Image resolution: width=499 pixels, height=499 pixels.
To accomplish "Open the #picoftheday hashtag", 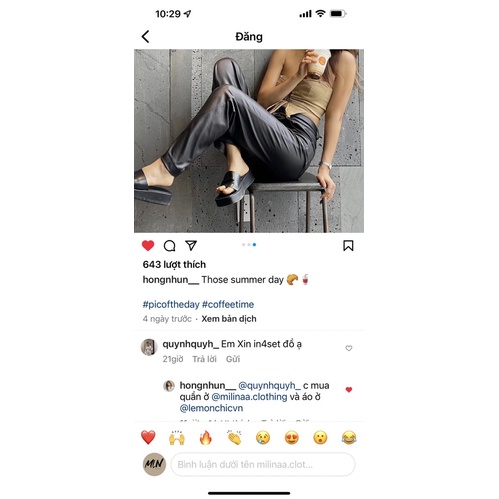I will [171, 304].
